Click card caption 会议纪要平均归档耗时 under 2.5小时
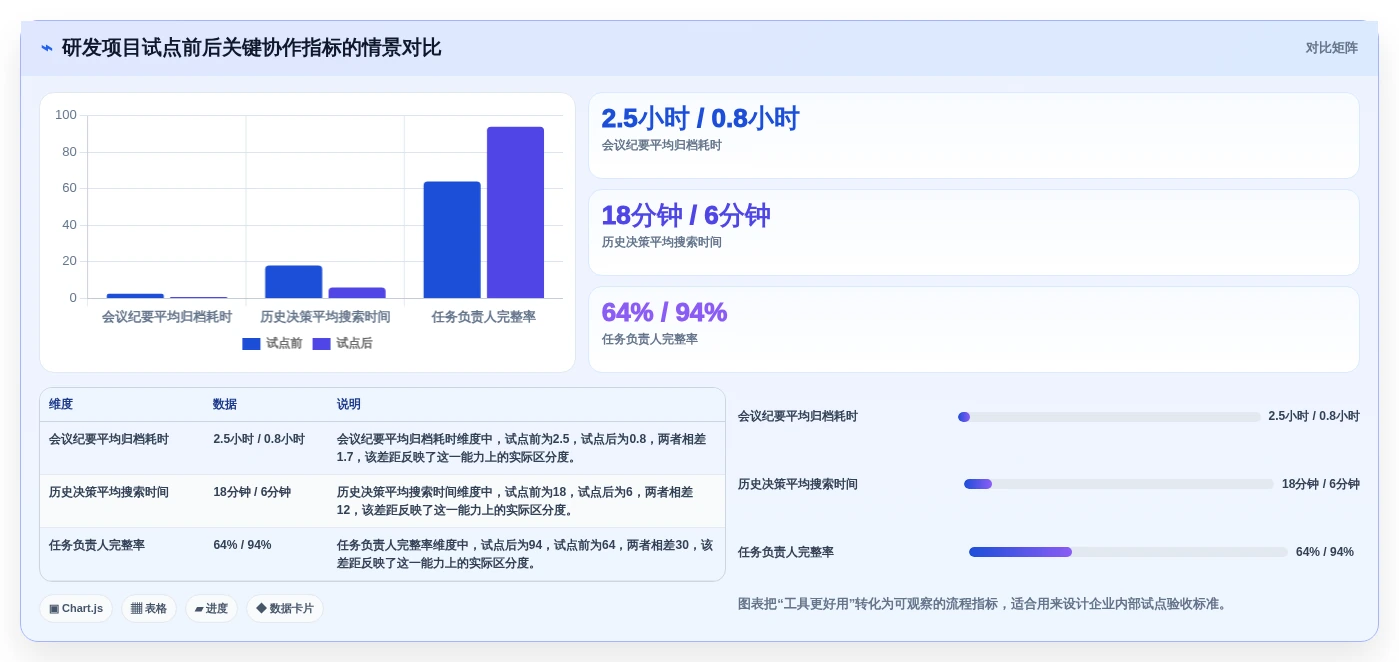The height and width of the screenshot is (662, 1399). (662, 145)
